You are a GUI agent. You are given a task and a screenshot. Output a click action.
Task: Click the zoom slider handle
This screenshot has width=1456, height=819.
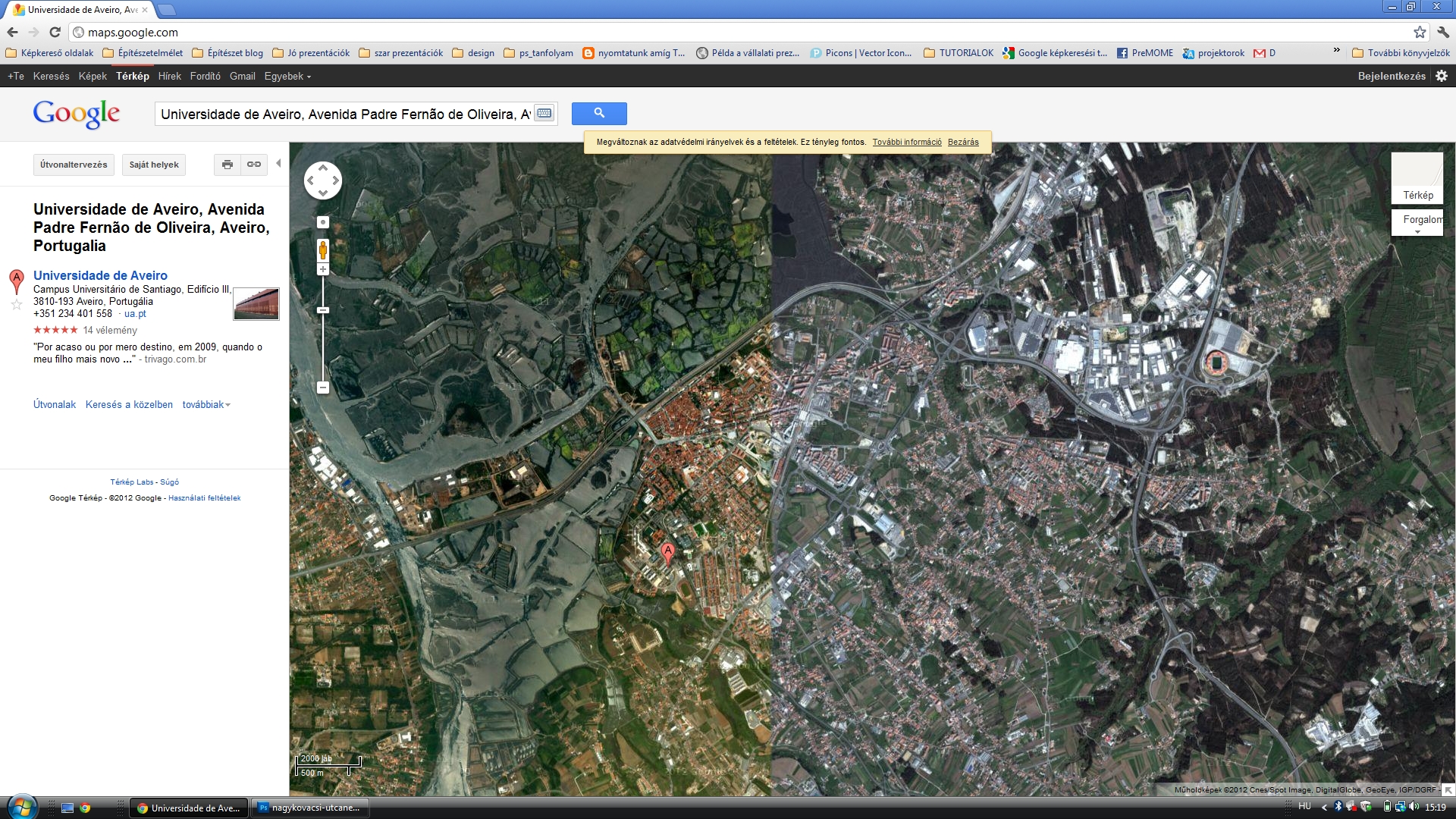point(323,310)
